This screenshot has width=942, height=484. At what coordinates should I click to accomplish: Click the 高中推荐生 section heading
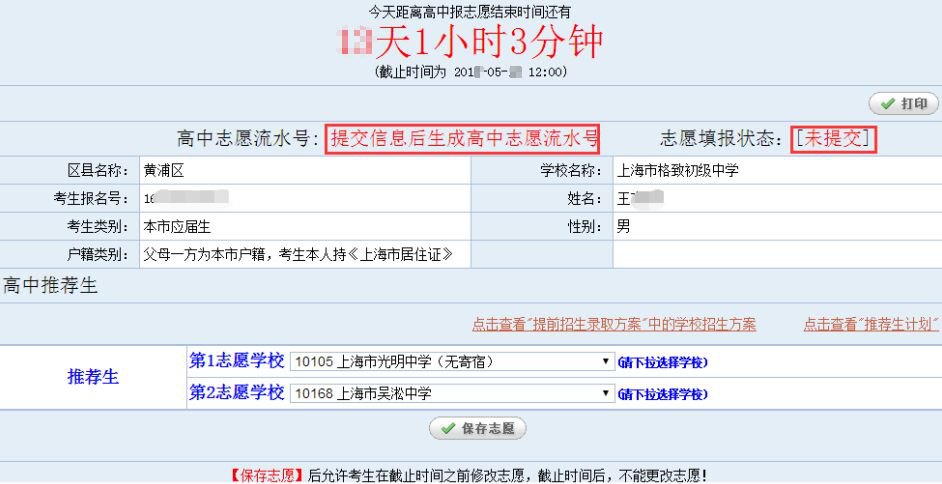[51, 287]
